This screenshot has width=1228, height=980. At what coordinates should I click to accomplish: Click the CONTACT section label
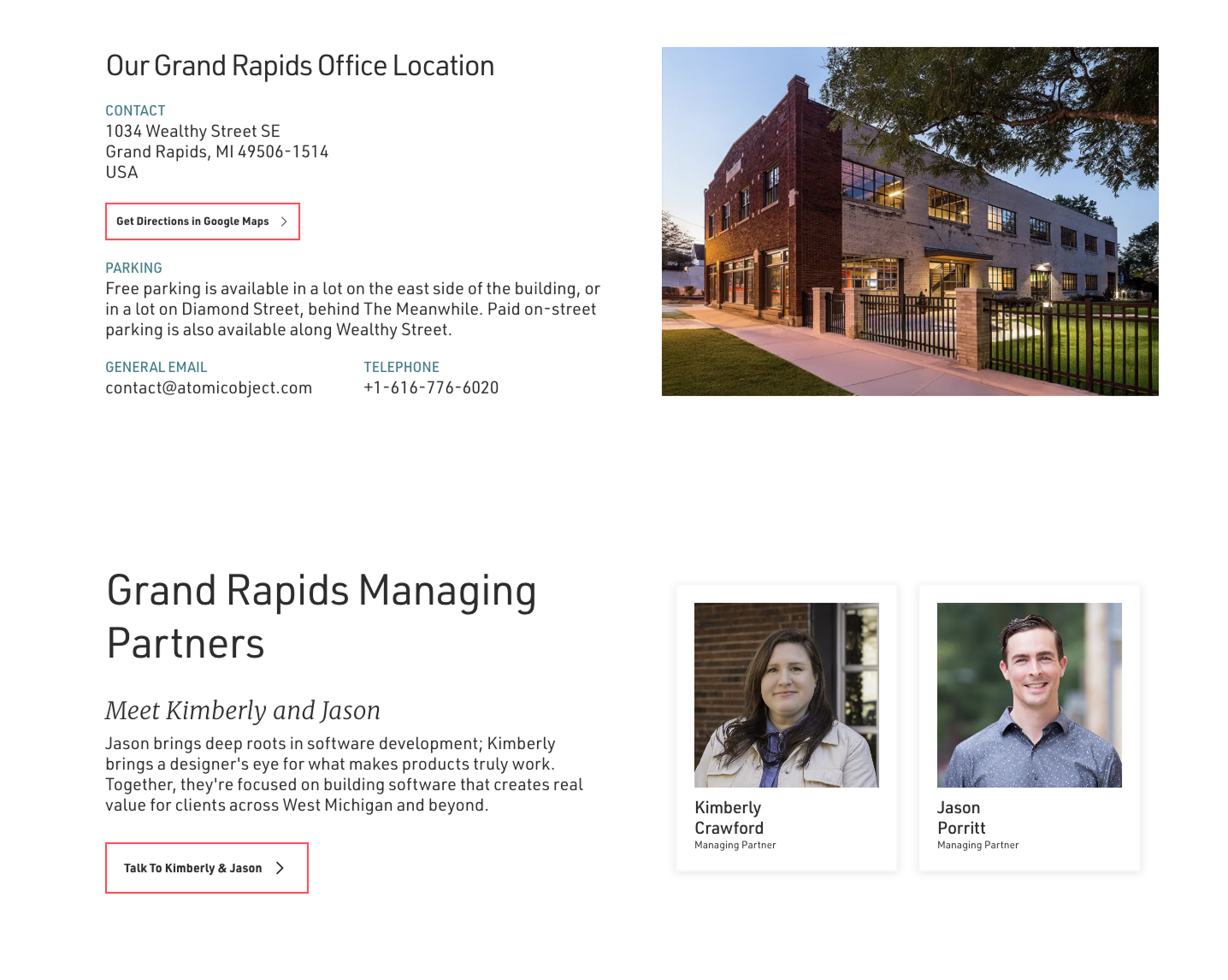[135, 110]
